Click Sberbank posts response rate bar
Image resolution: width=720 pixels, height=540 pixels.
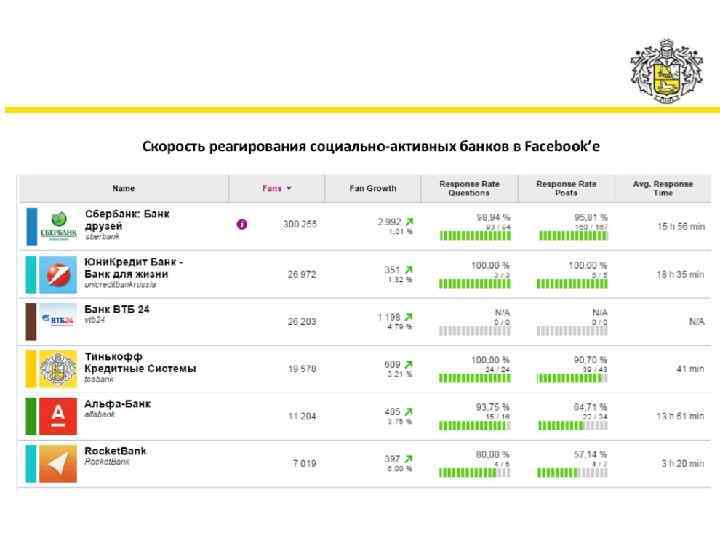click(573, 236)
